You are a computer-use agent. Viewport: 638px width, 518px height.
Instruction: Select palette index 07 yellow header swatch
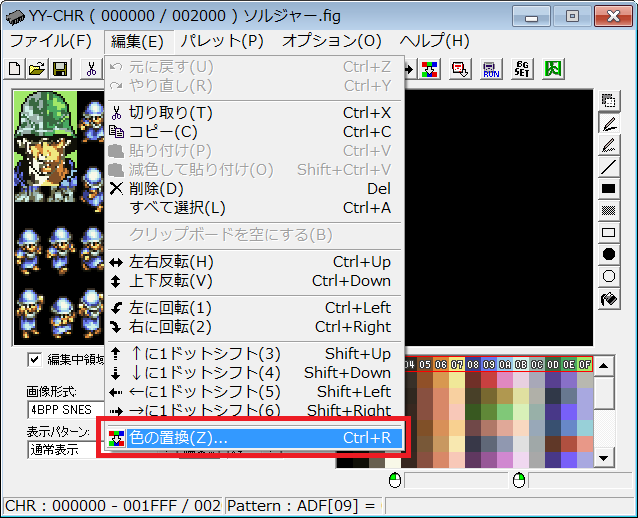[457, 365]
